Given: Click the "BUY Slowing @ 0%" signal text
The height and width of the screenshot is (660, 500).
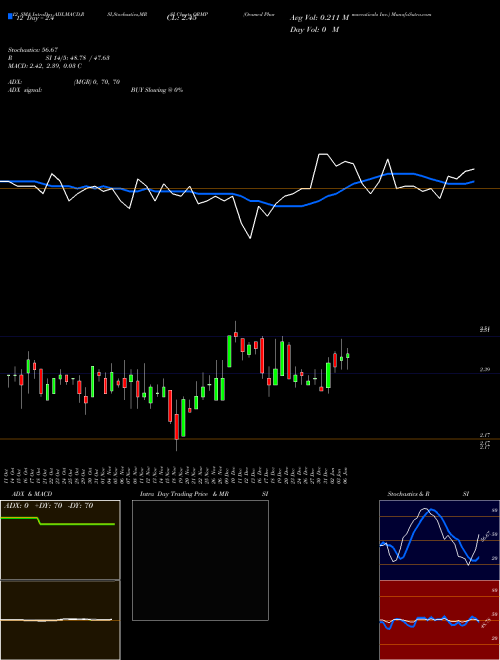Looking at the screenshot, I should (157, 90).
